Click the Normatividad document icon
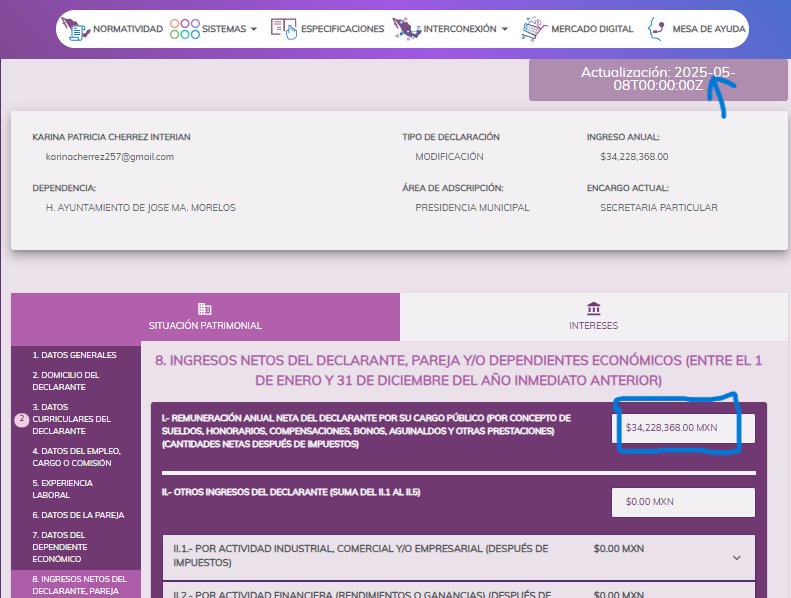Viewport: 791px width, 598px height. click(76, 29)
